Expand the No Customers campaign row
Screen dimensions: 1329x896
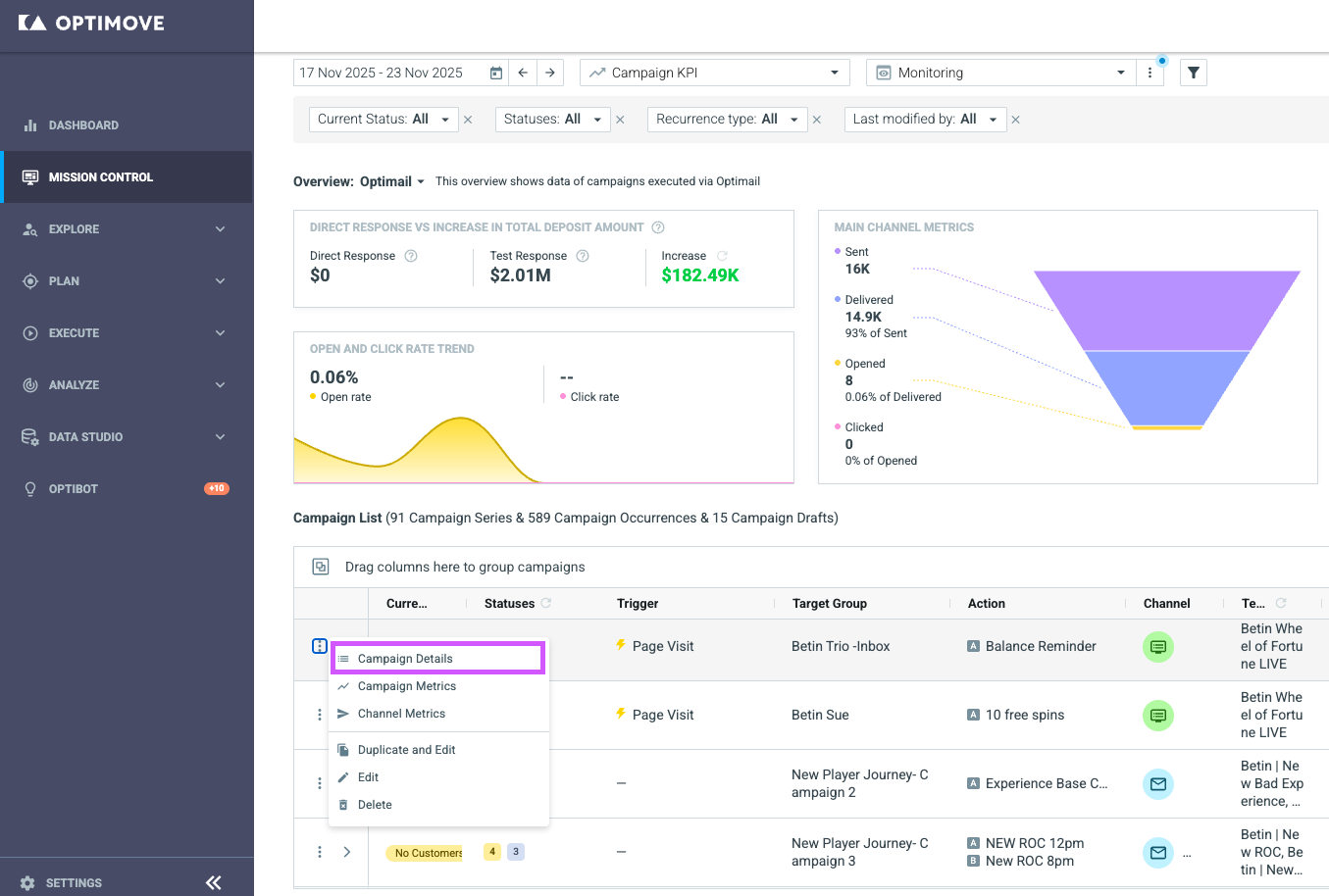click(346, 852)
